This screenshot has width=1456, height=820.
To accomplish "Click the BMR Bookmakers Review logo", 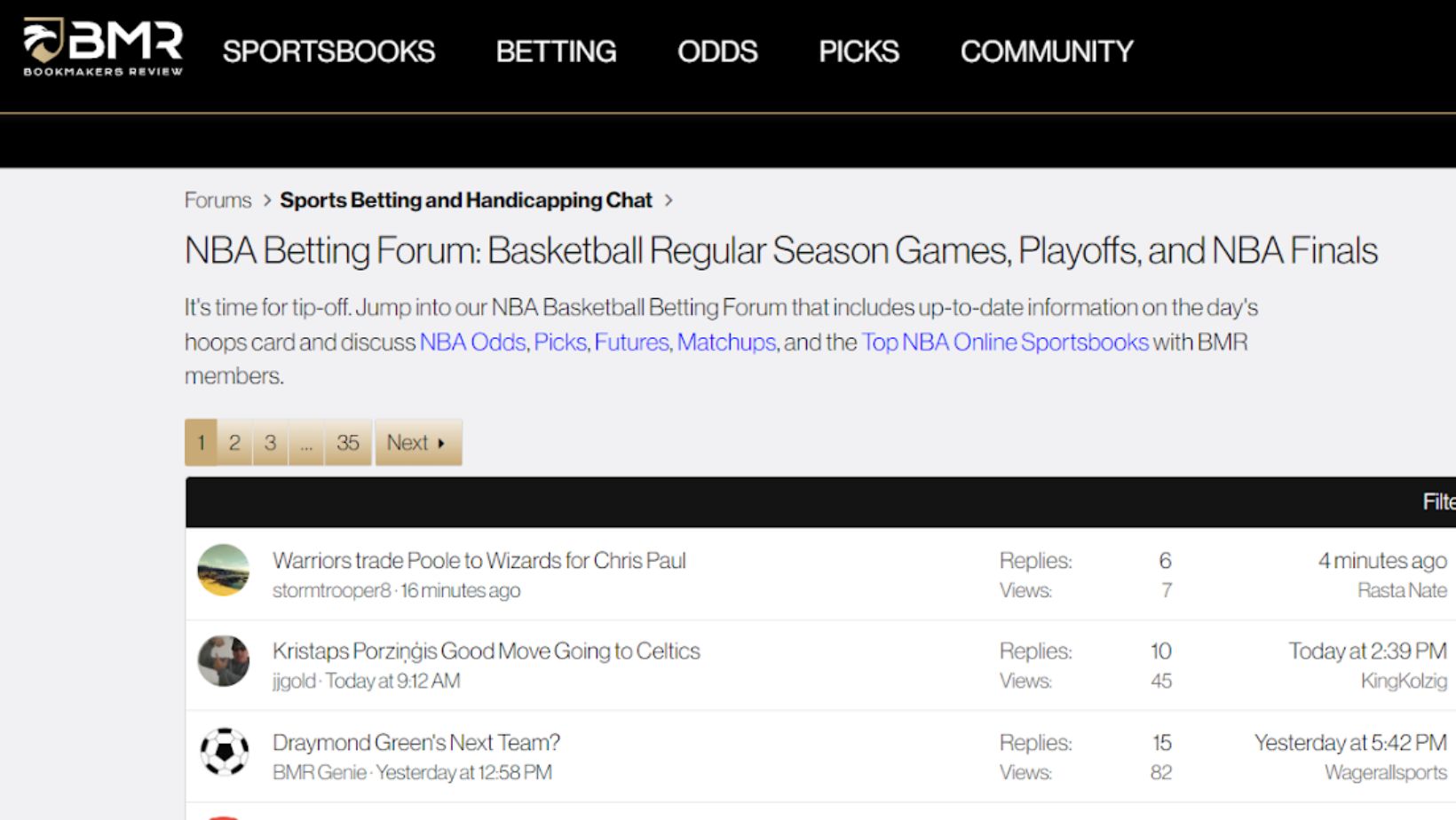I will pyautogui.click(x=103, y=48).
